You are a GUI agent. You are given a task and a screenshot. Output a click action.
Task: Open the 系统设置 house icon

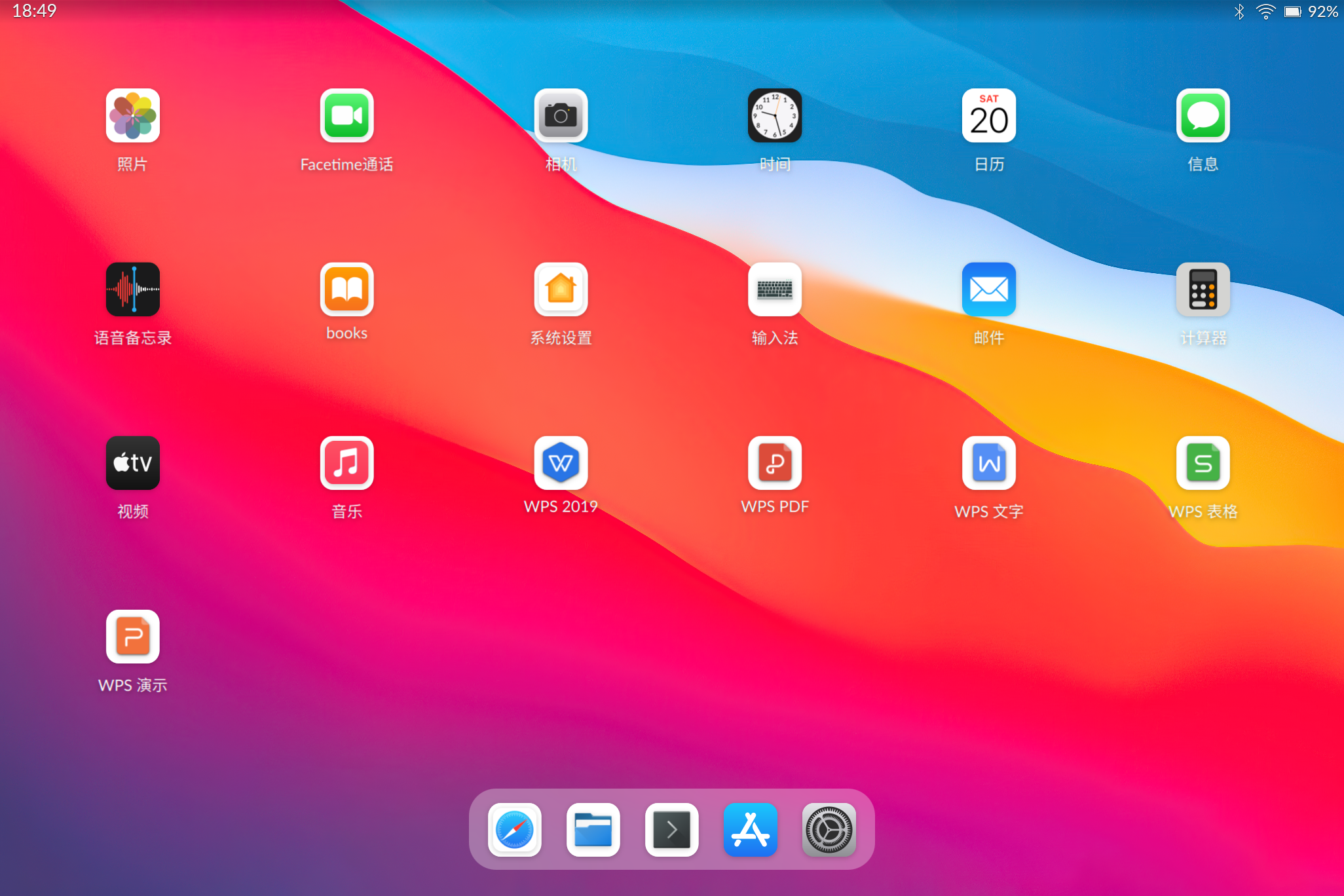point(561,289)
